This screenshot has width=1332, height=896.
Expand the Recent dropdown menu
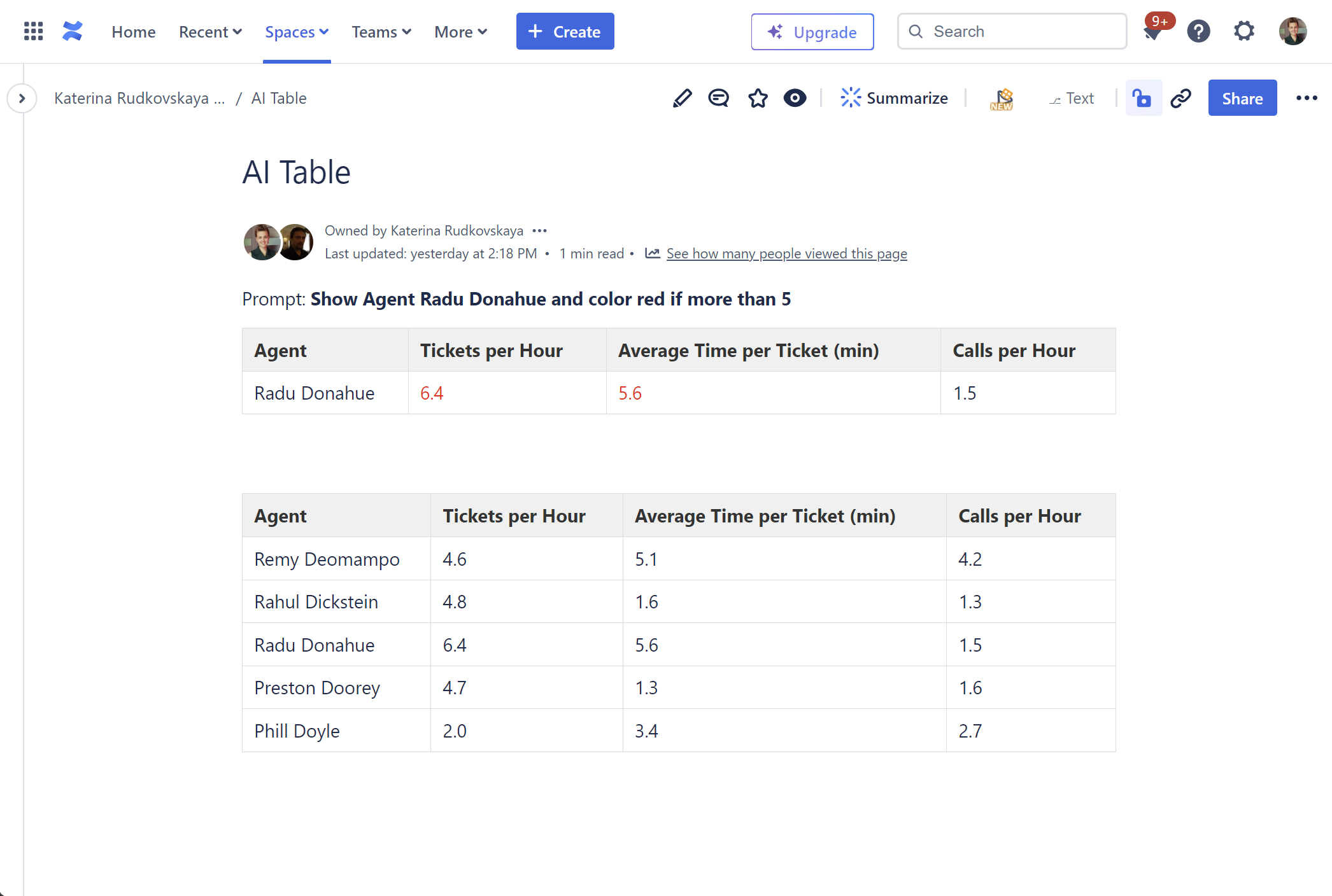coord(210,32)
